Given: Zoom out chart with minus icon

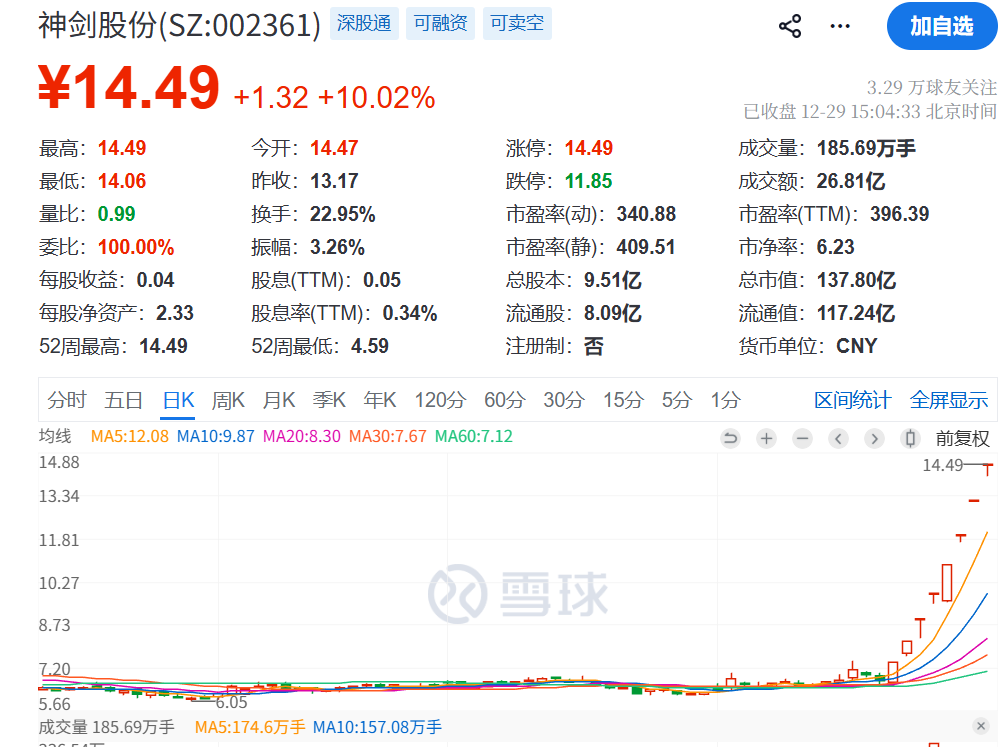Looking at the screenshot, I should [803, 438].
